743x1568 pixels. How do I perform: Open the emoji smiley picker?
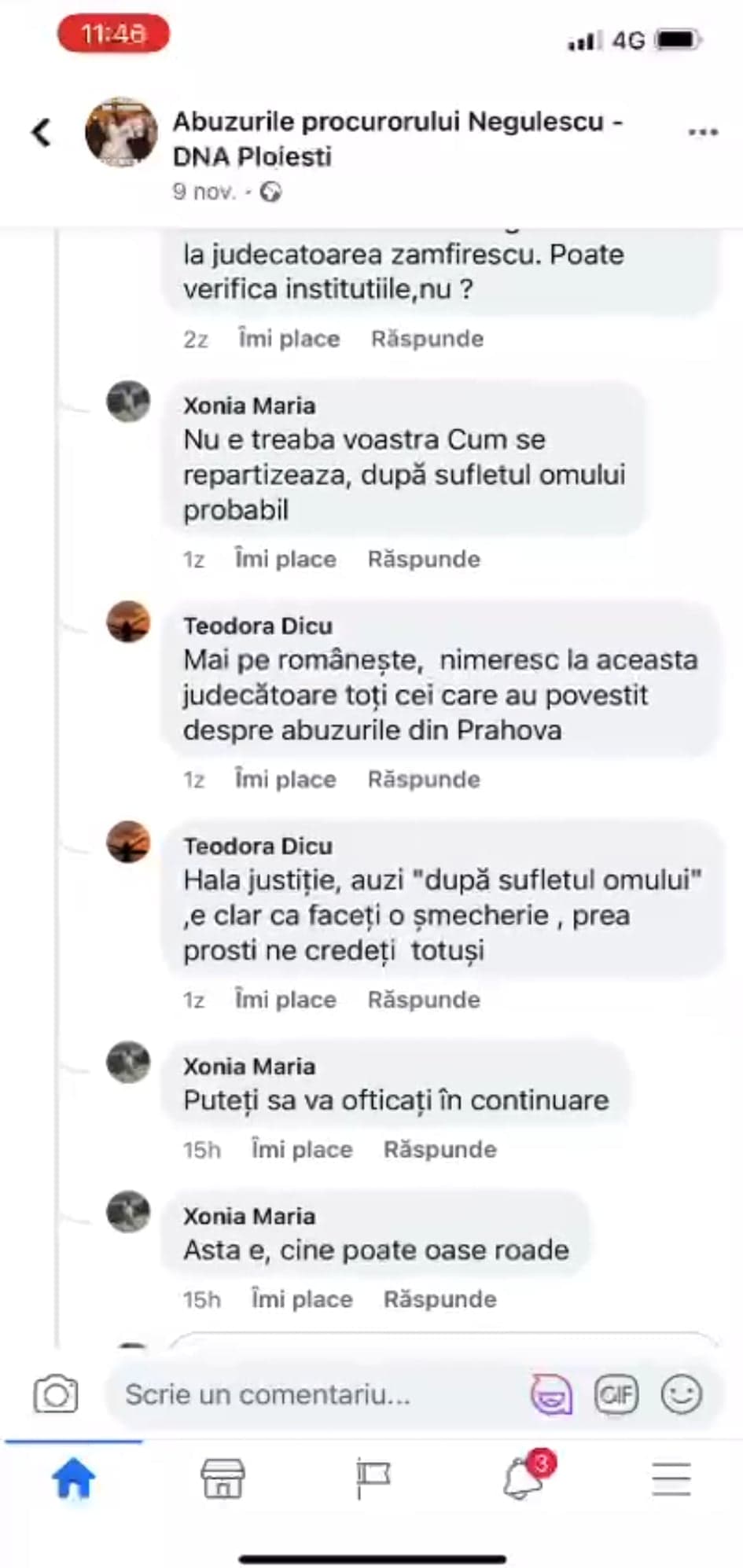point(681,1394)
